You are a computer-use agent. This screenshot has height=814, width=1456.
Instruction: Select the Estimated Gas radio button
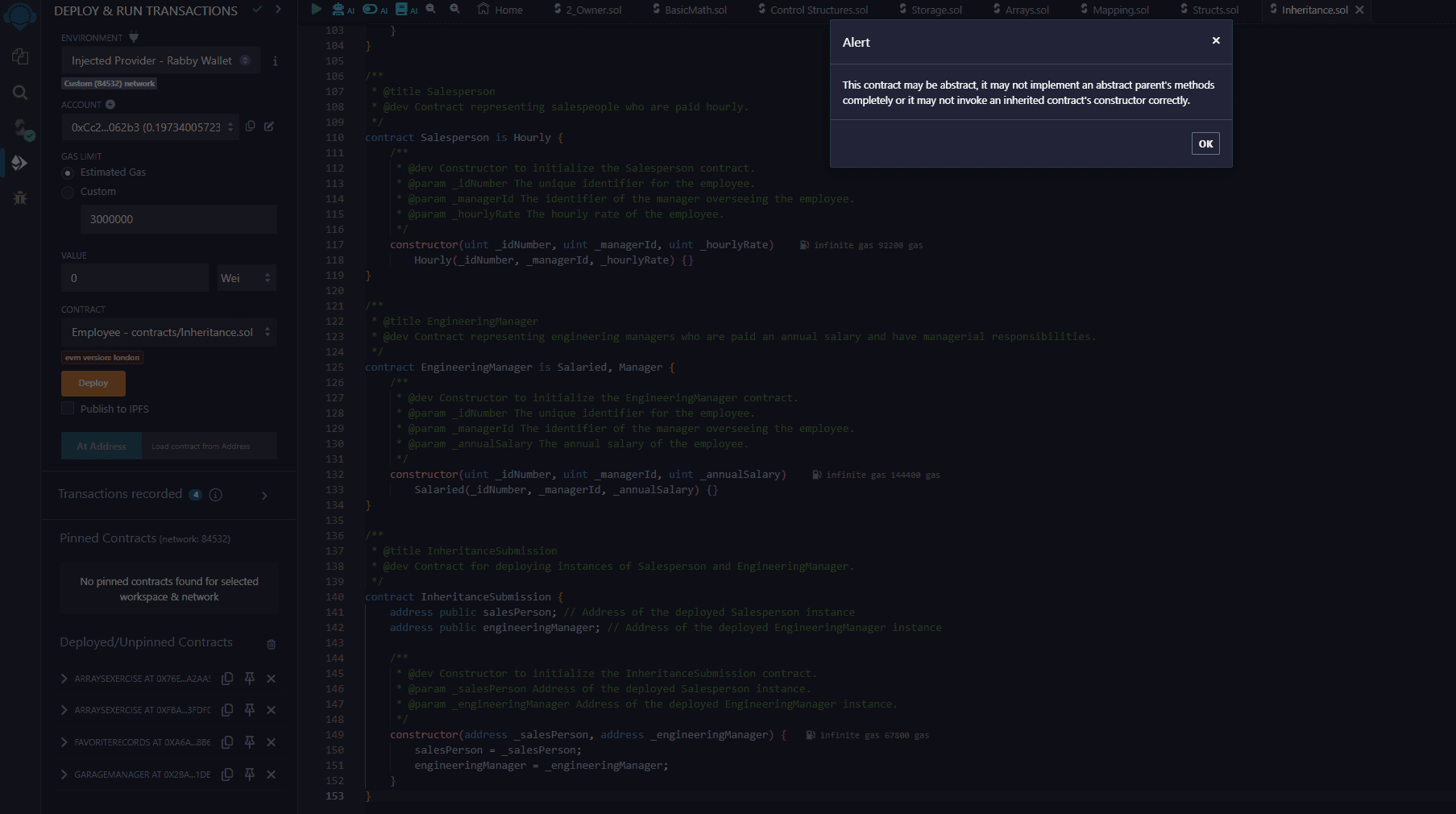[68, 172]
